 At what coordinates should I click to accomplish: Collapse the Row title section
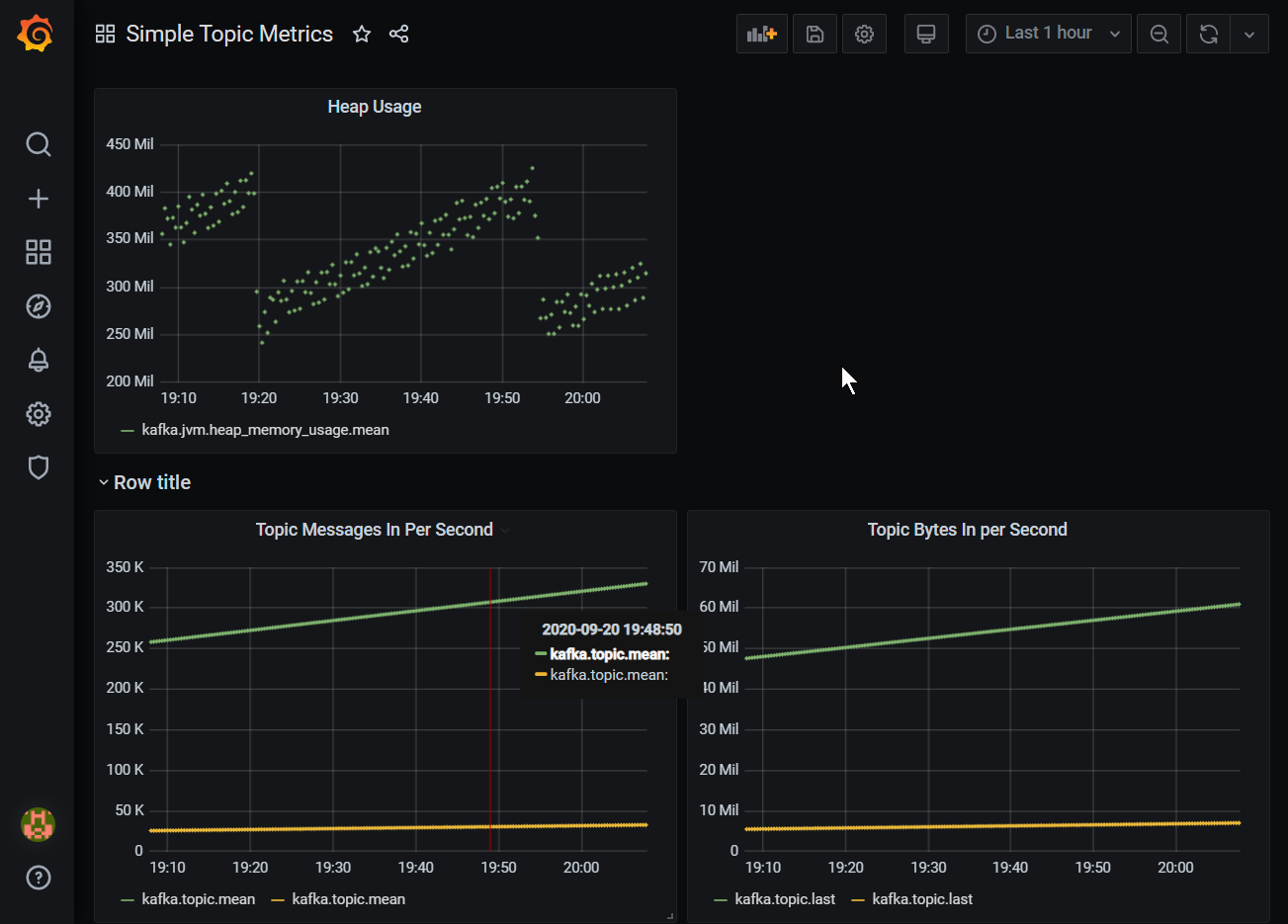[144, 482]
